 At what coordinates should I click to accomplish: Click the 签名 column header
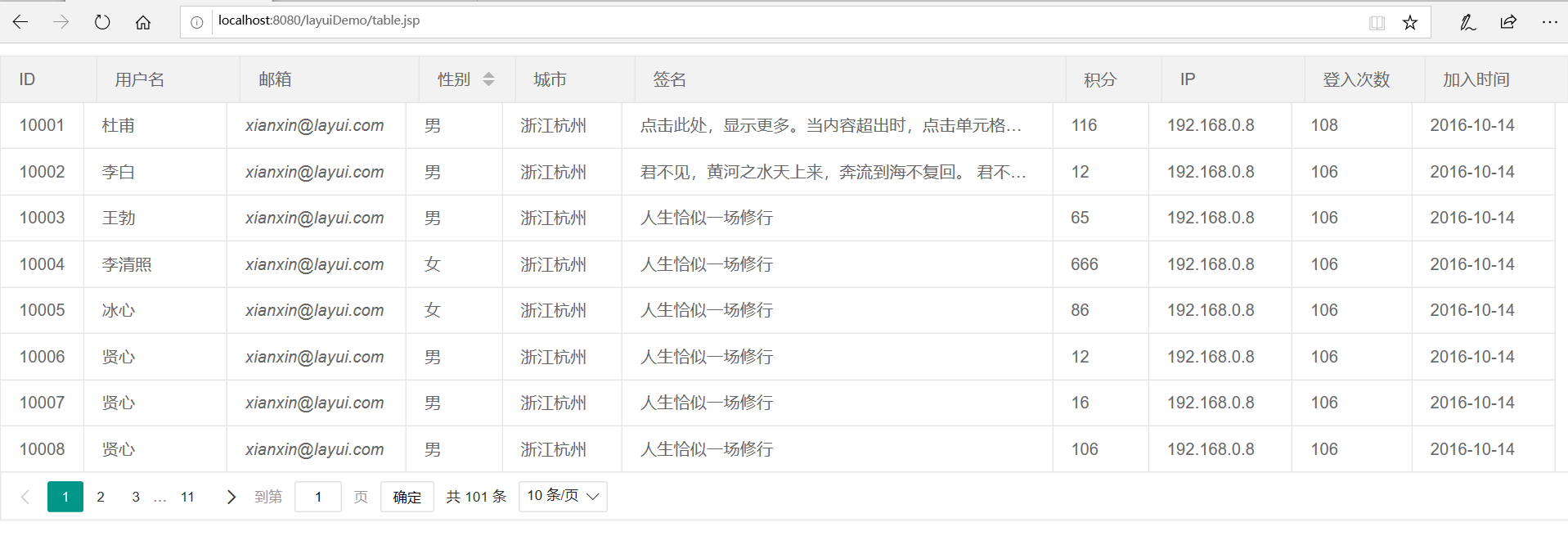(x=851, y=79)
